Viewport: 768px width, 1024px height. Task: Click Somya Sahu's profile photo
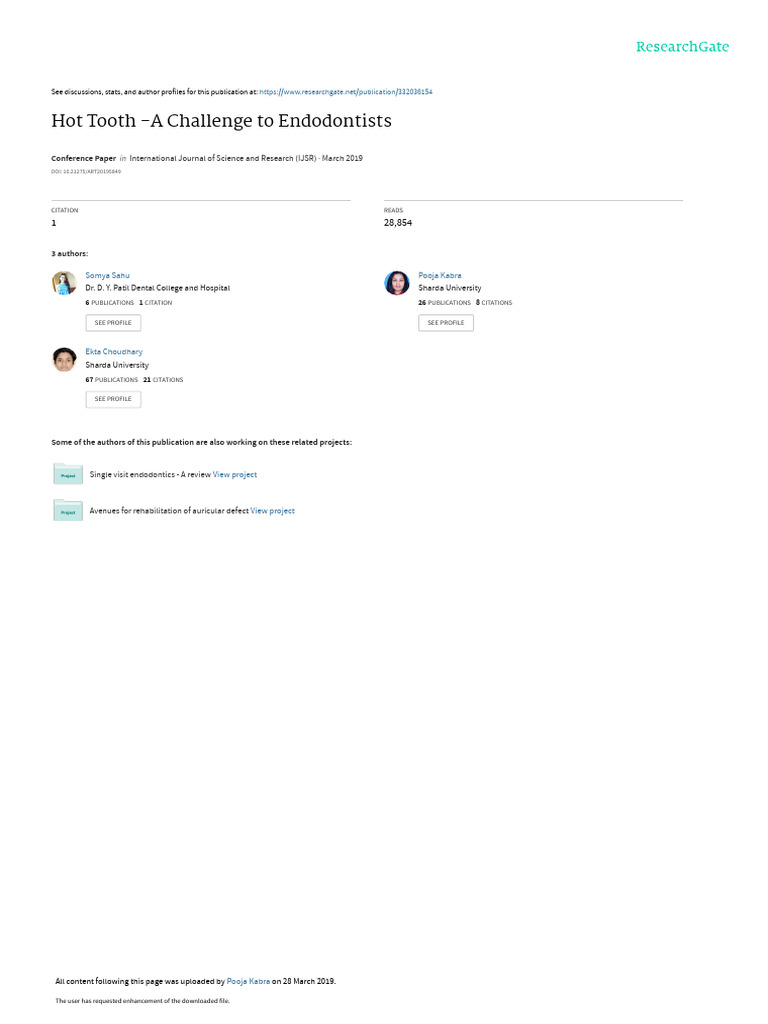pyautogui.click(x=64, y=283)
